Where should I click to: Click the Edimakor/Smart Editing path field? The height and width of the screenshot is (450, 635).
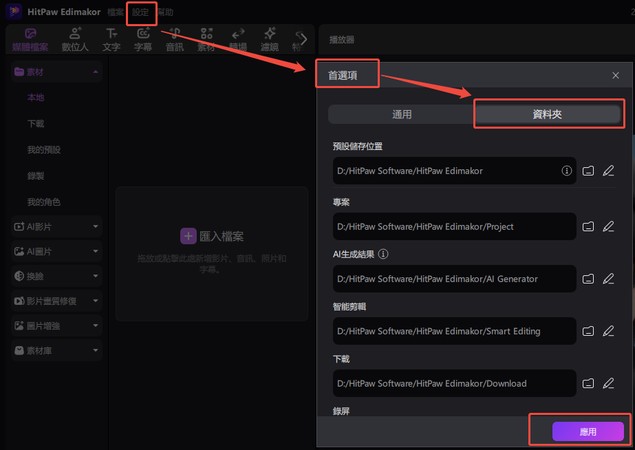tap(454, 331)
